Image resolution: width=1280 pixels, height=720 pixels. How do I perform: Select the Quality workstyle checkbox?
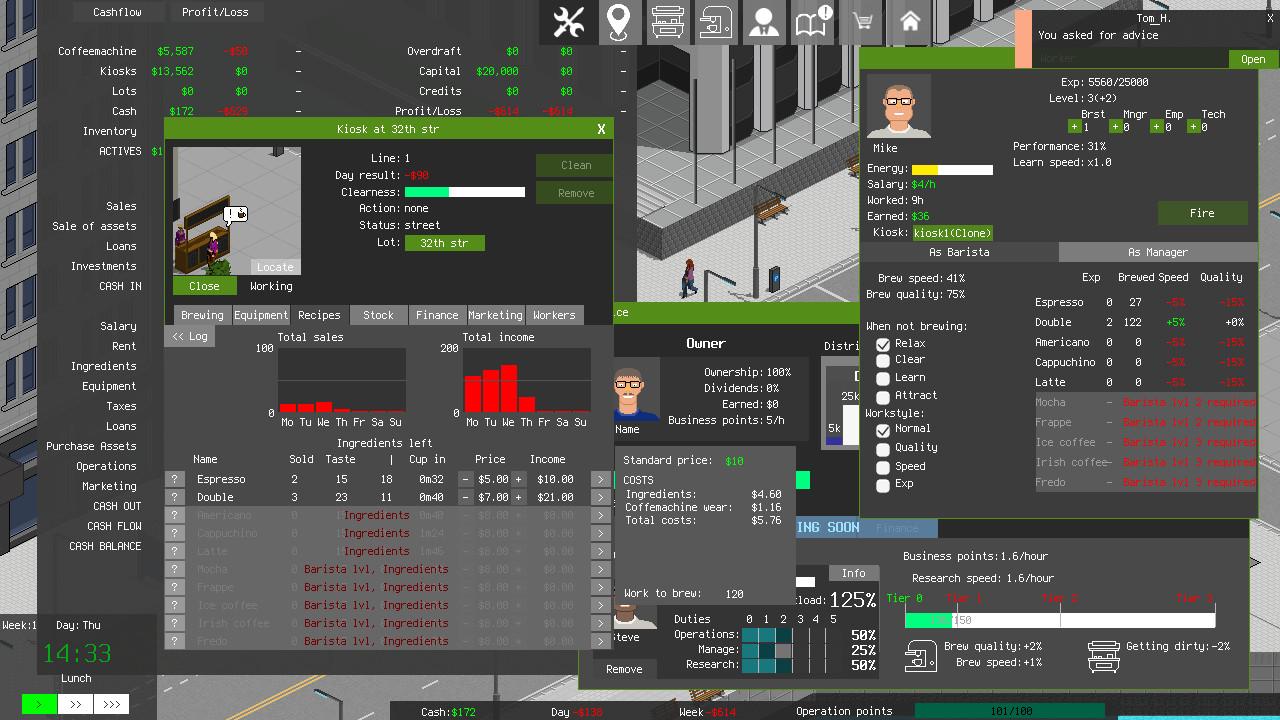click(883, 449)
